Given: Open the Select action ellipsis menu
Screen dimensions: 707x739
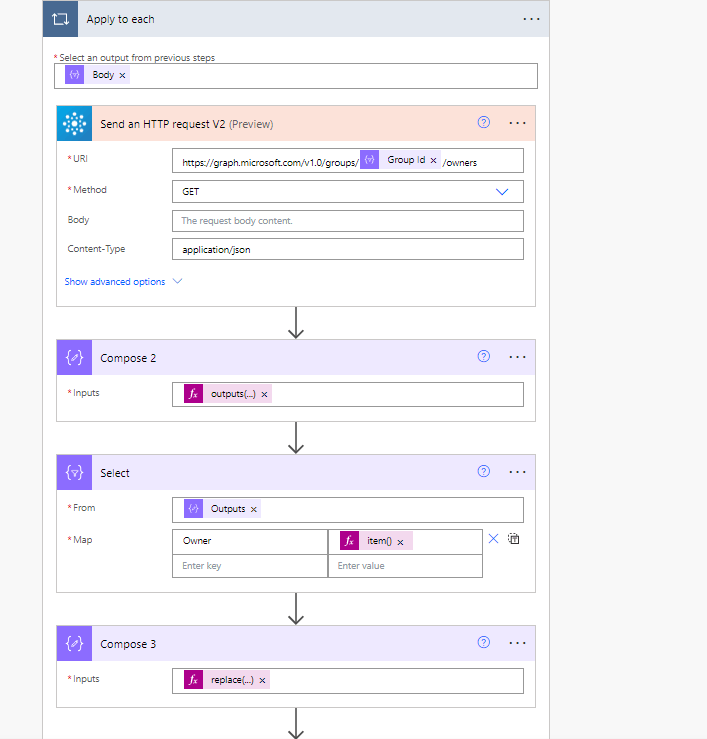Looking at the screenshot, I should (517, 472).
